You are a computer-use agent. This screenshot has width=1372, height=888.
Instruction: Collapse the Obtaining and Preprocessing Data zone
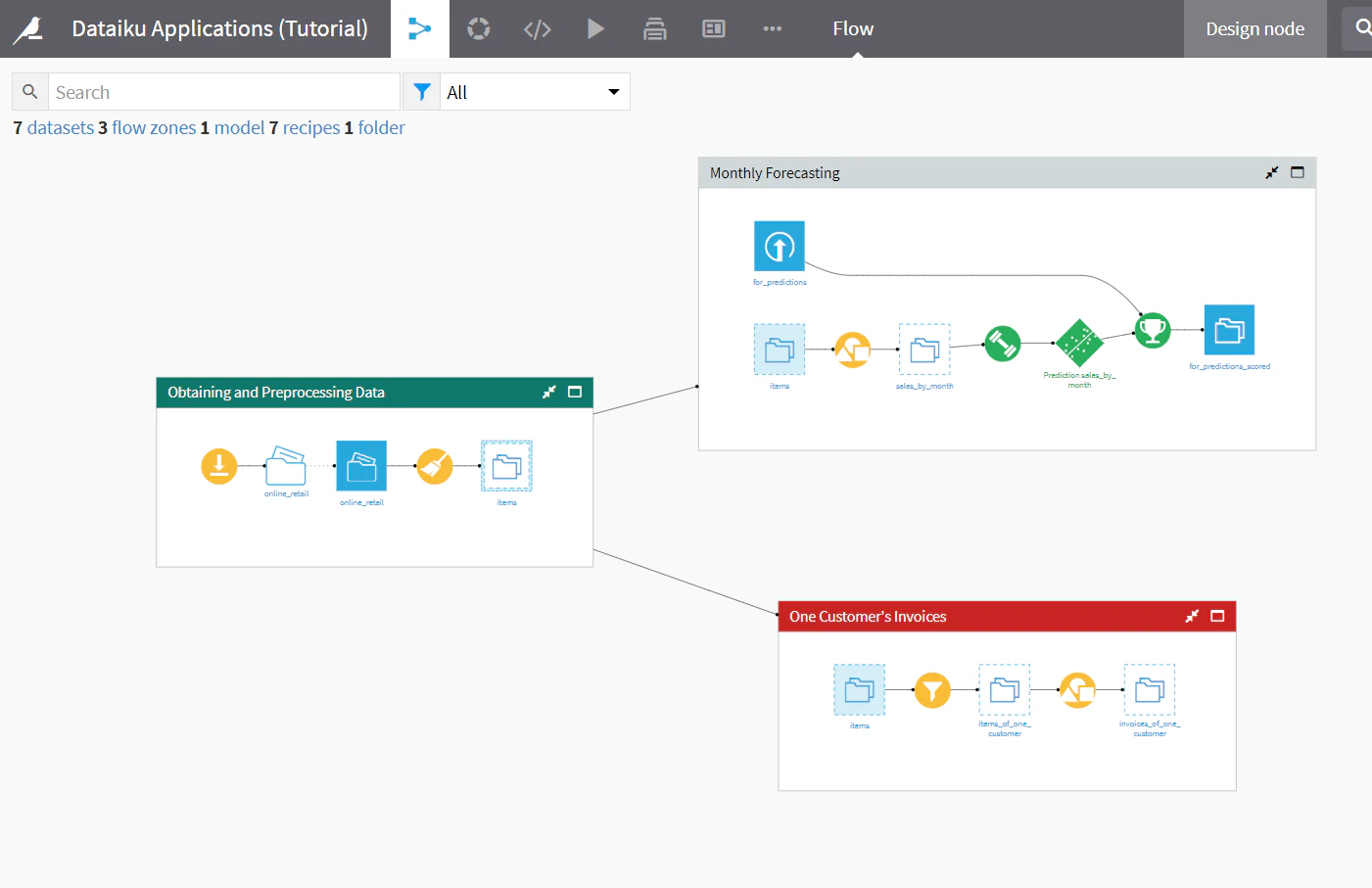point(549,393)
